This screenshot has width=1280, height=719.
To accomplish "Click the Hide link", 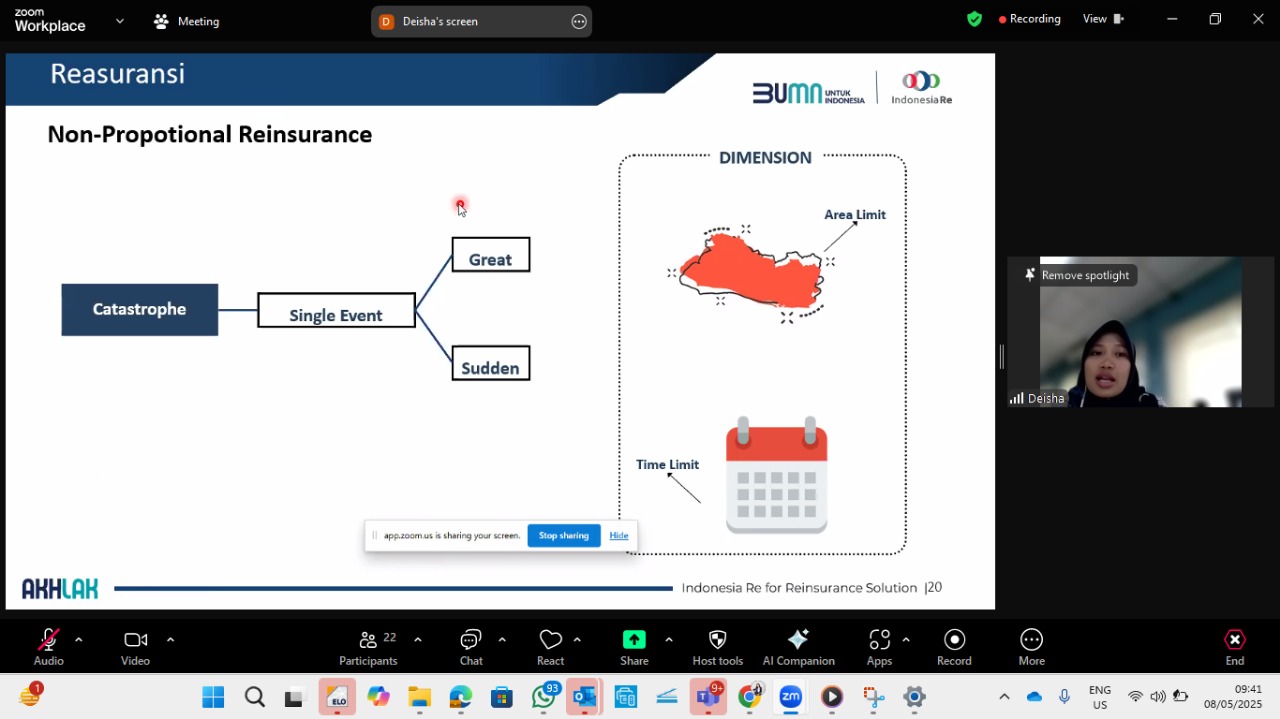I will pos(619,536).
